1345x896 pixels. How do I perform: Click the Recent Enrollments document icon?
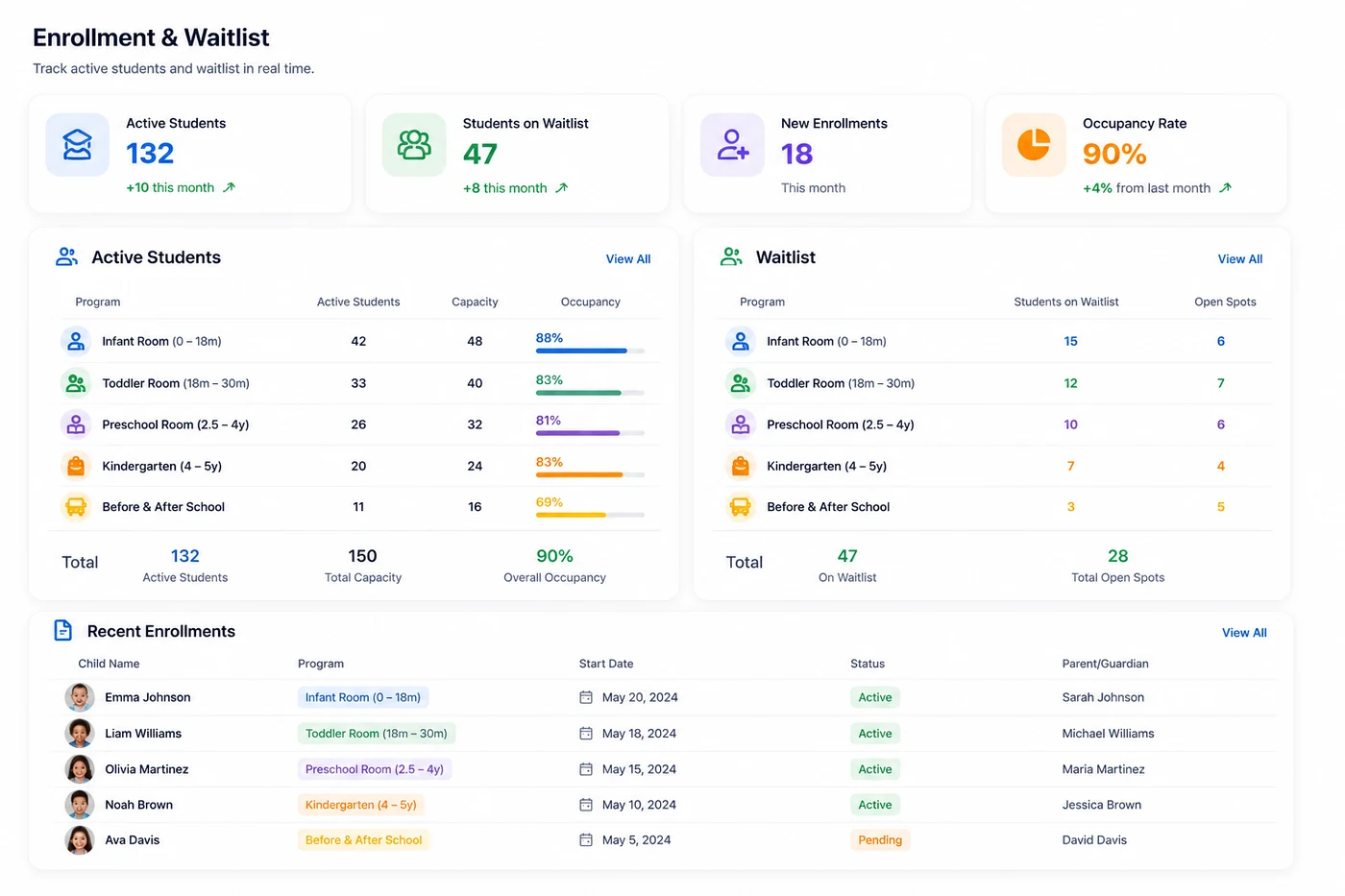pyautogui.click(x=63, y=630)
